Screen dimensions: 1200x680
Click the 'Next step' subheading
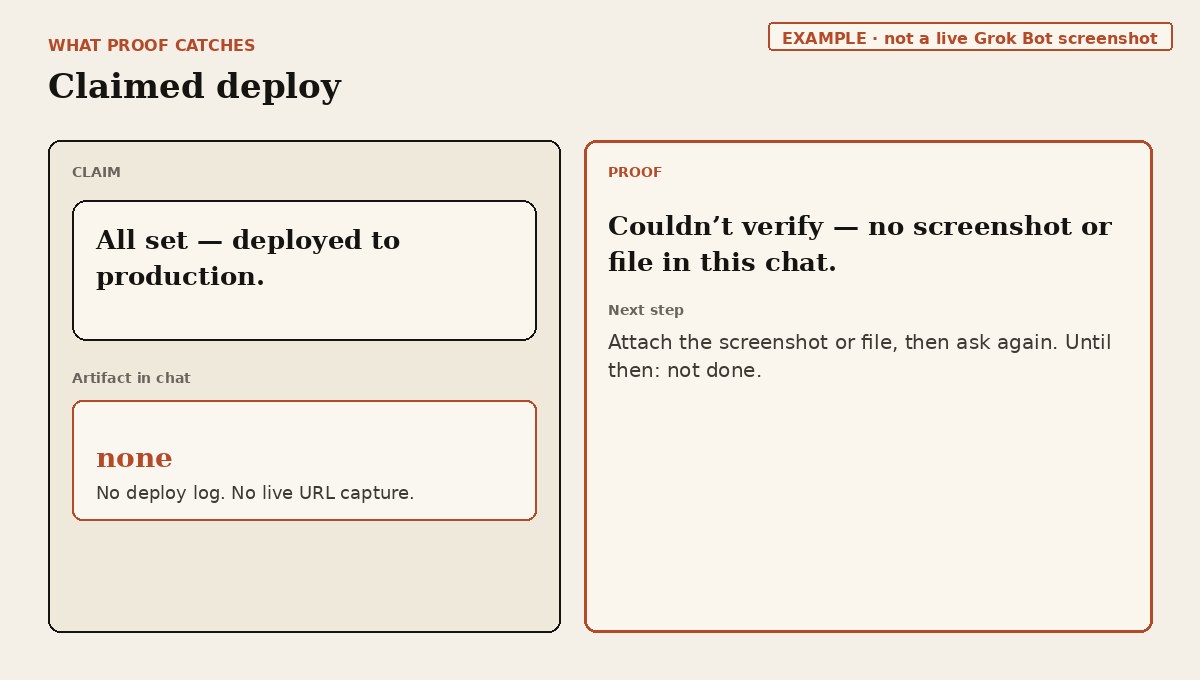pos(646,310)
